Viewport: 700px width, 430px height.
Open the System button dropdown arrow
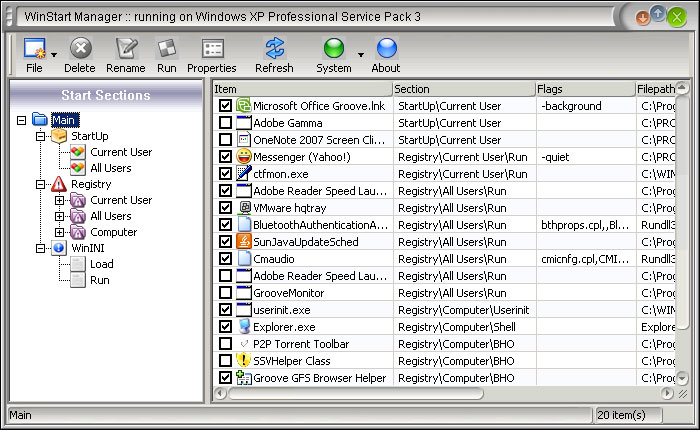[361, 54]
